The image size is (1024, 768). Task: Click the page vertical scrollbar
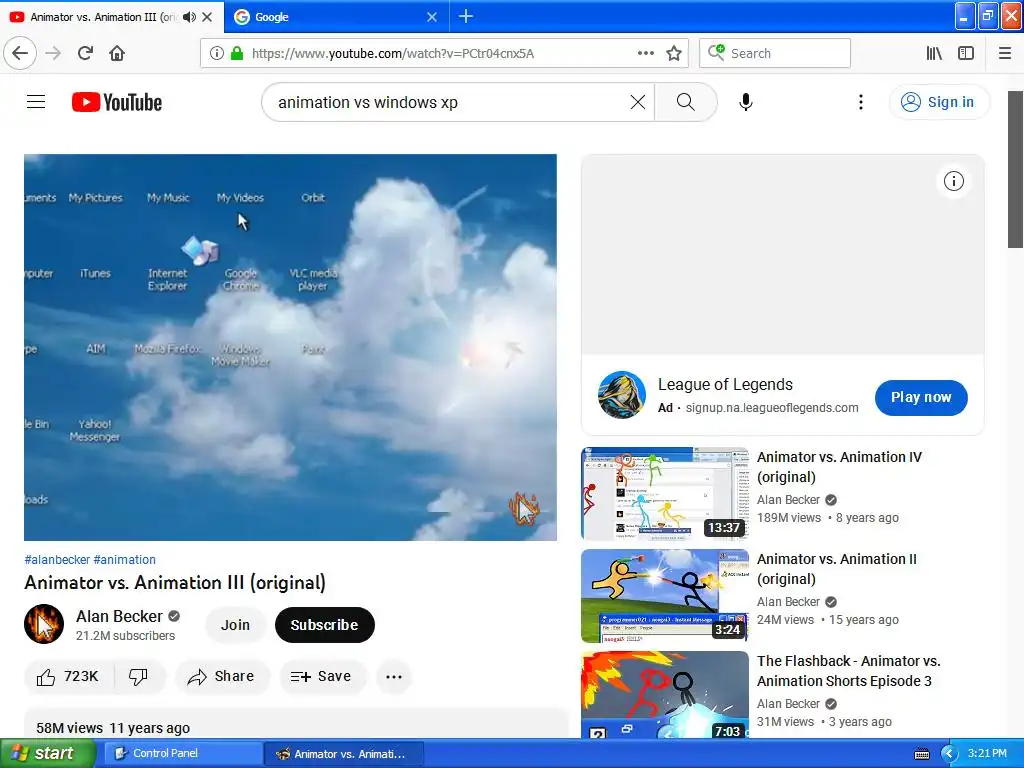(1015, 170)
